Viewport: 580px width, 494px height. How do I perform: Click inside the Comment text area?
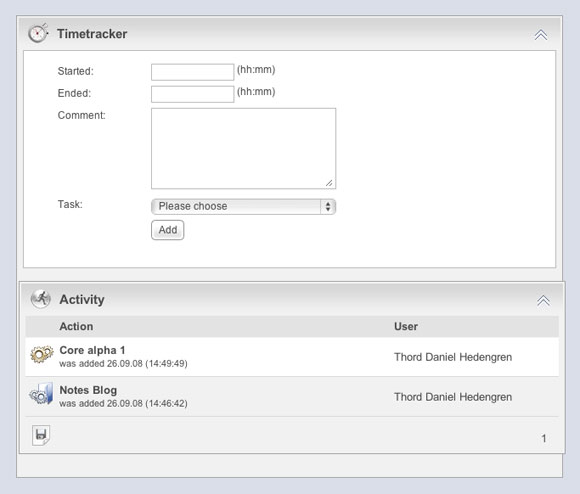click(243, 148)
